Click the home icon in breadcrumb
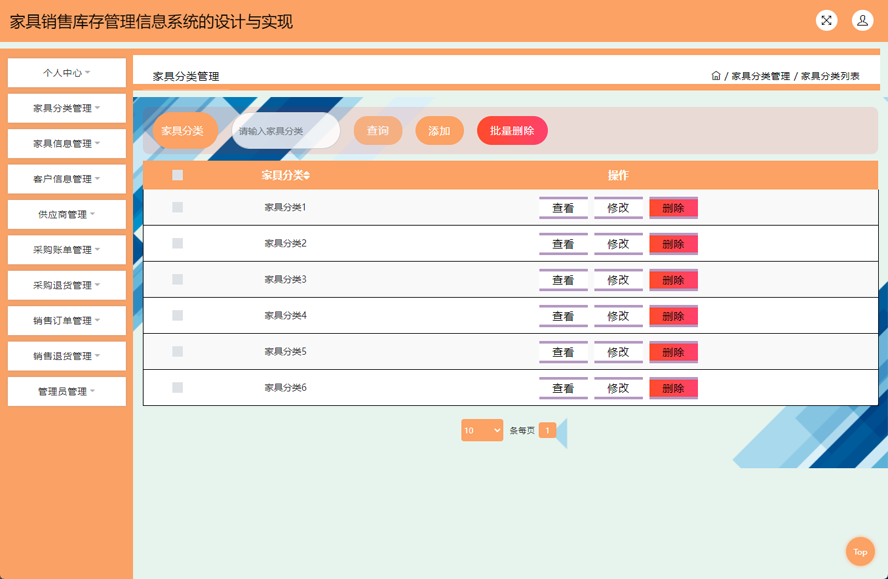Screen dimensions: 888x579 tap(716, 75)
